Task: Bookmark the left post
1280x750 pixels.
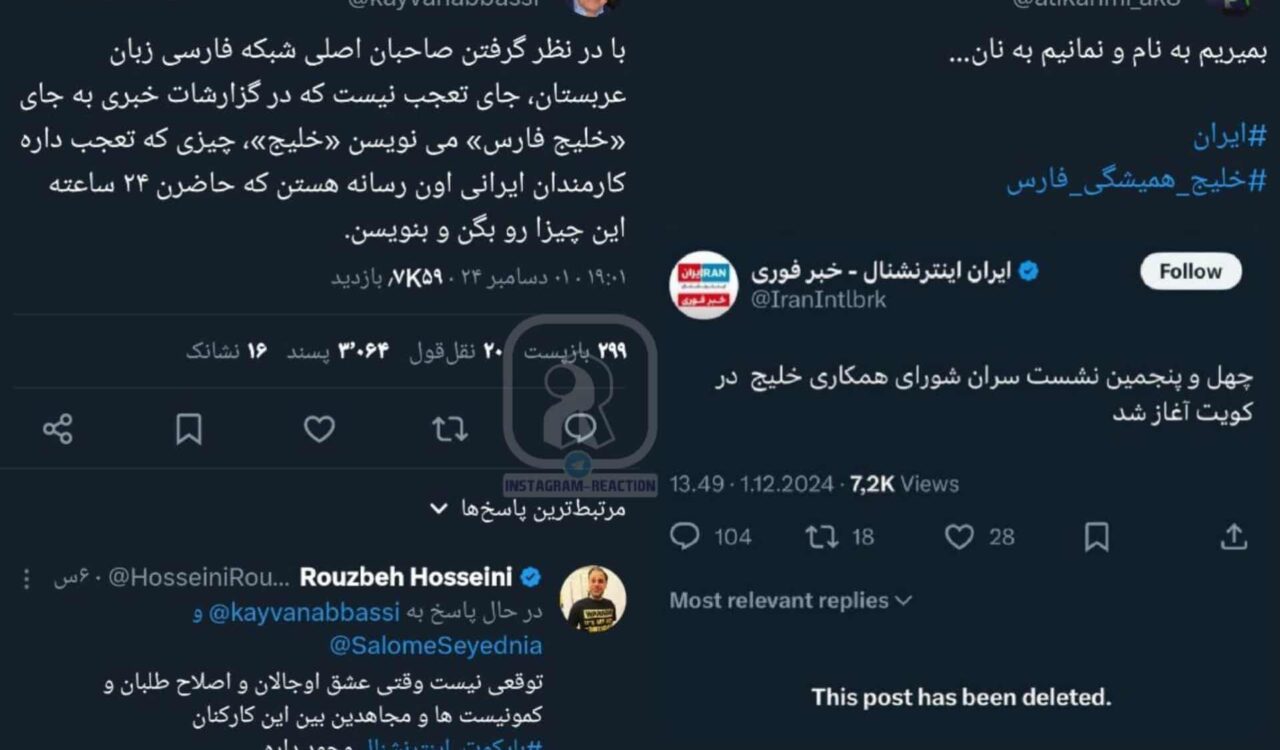Action: [x=188, y=429]
